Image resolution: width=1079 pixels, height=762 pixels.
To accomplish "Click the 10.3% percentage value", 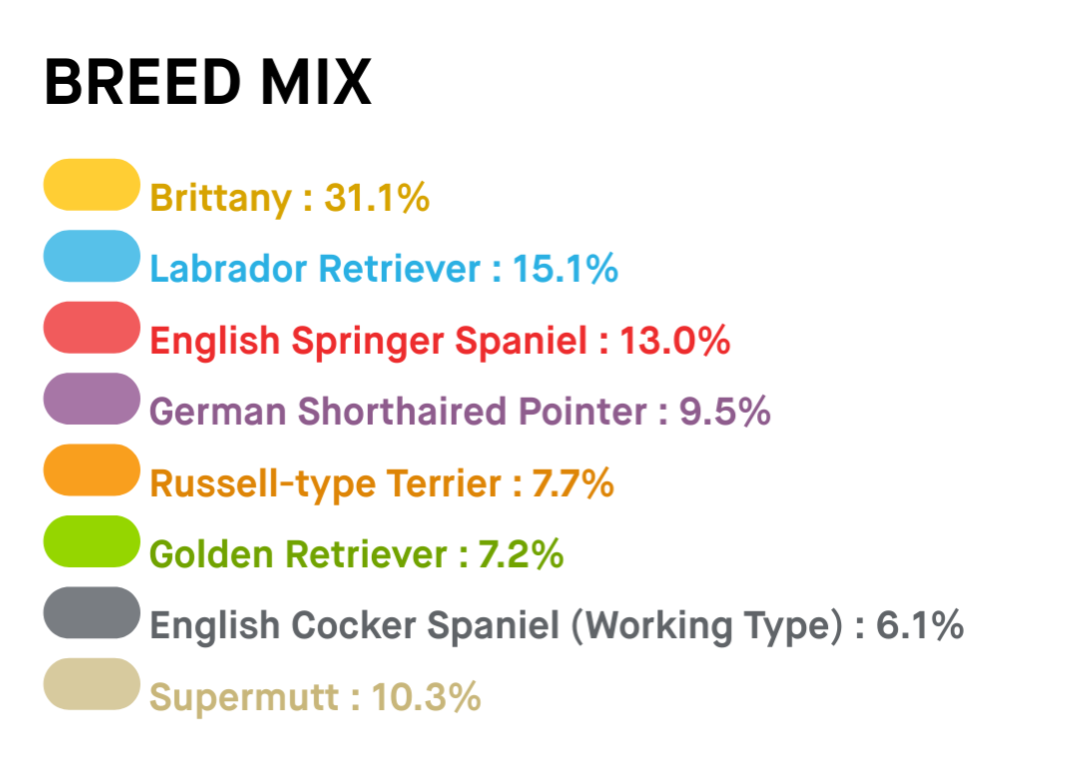I will click(x=427, y=697).
